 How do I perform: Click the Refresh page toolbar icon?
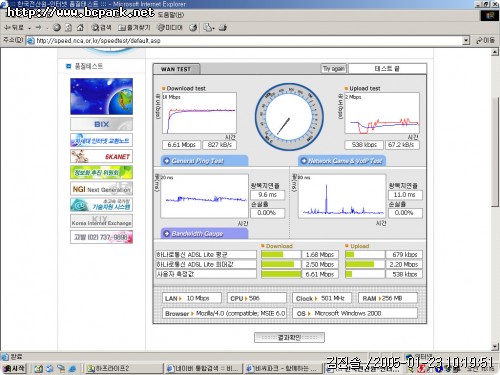coord(68,28)
